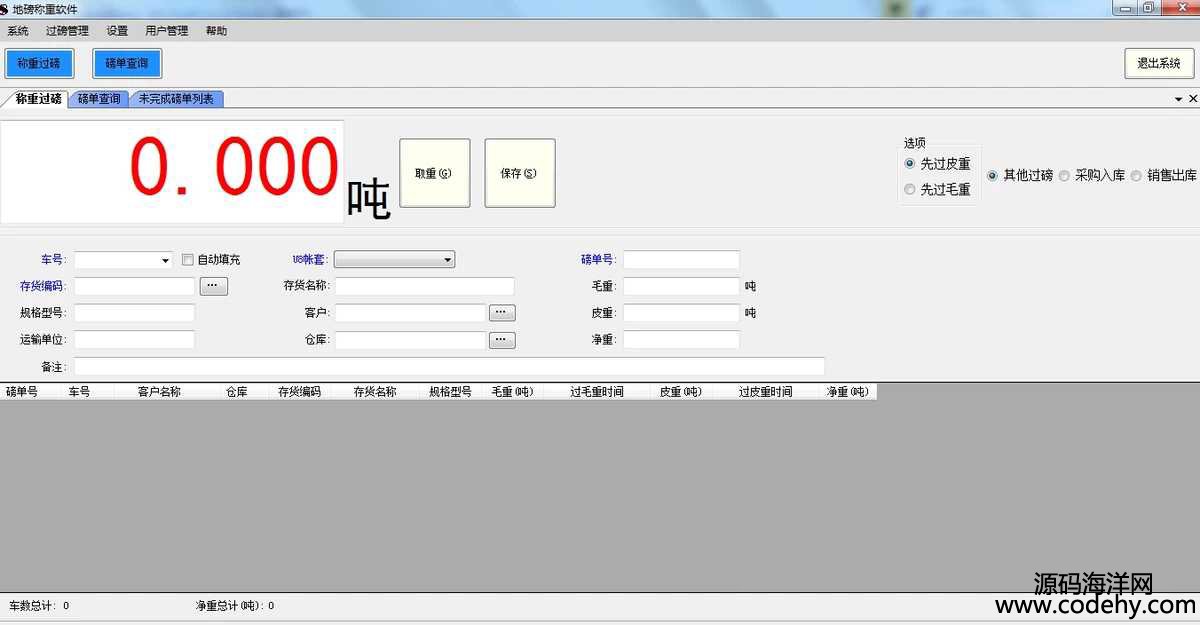Click the application icon in title bar
This screenshot has width=1200, height=625.
pos(4,9)
